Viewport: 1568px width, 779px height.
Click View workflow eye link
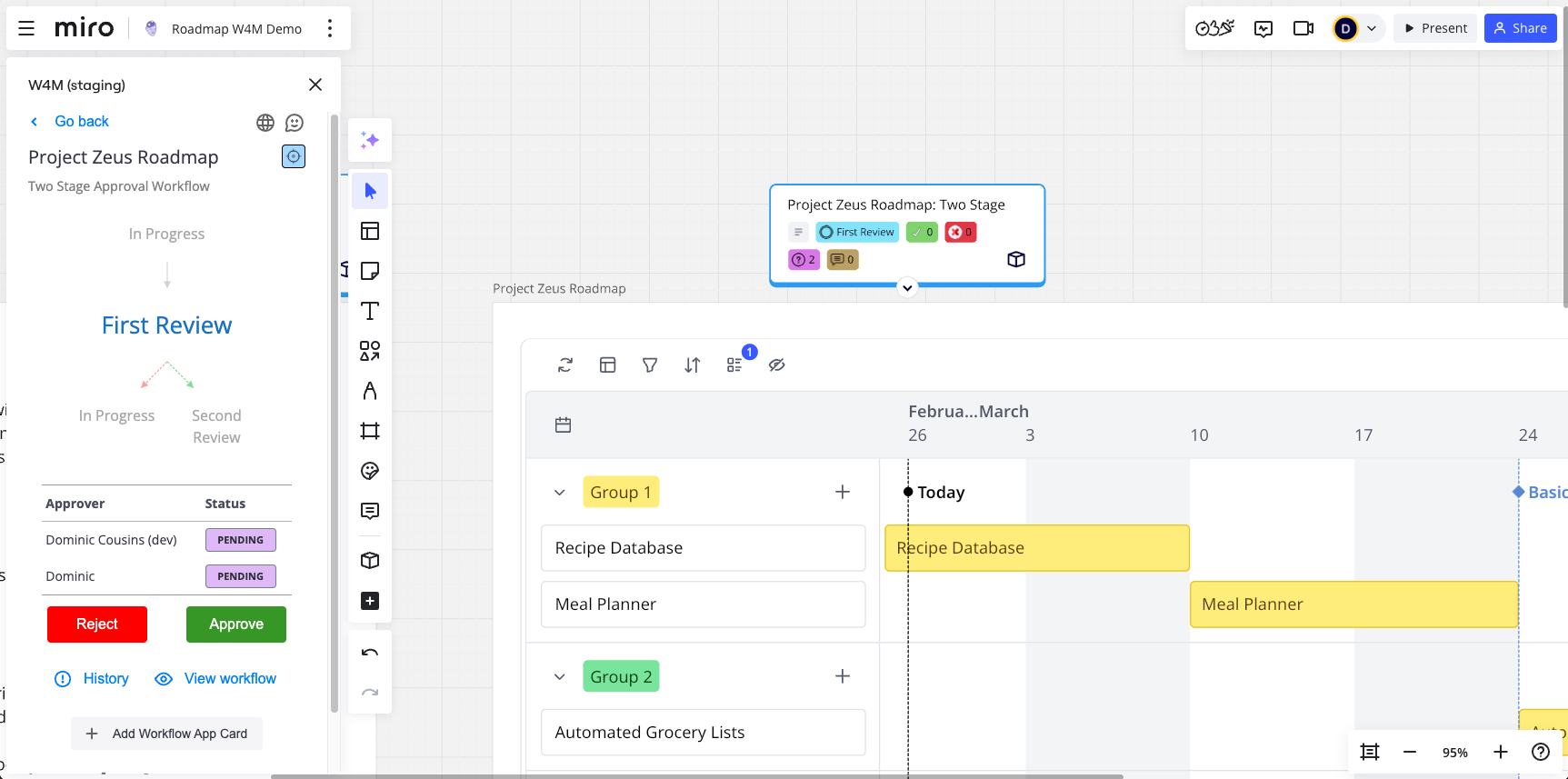215,679
